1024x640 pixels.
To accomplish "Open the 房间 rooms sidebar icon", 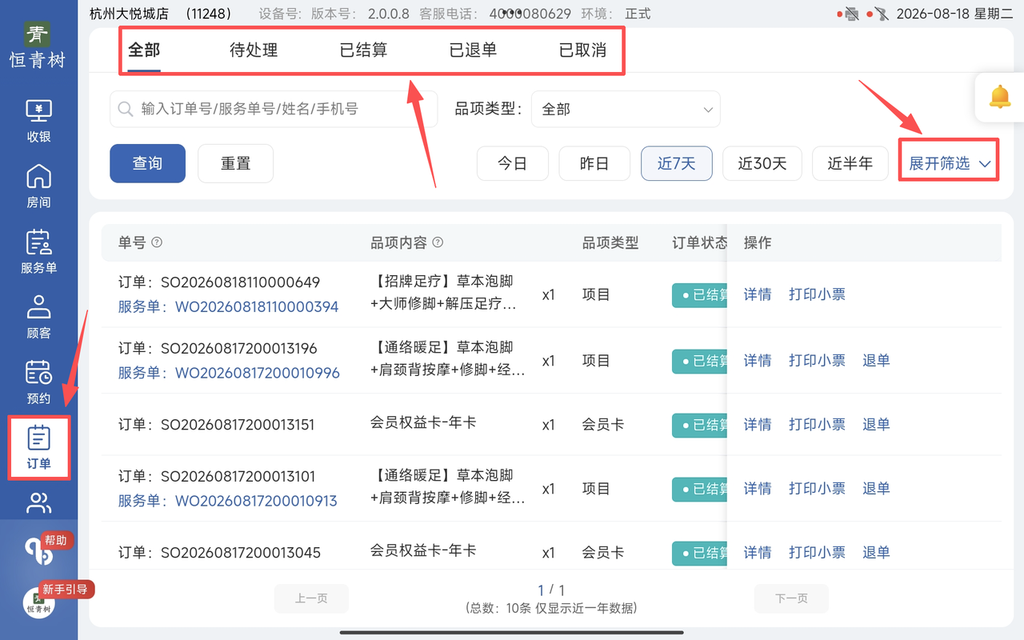I will coord(39,186).
